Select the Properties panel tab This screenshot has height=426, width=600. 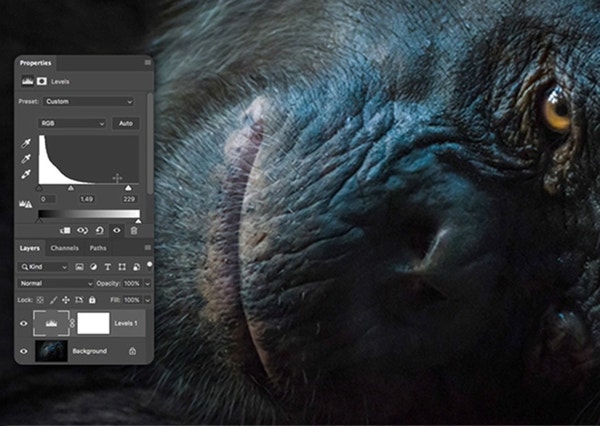36,63
